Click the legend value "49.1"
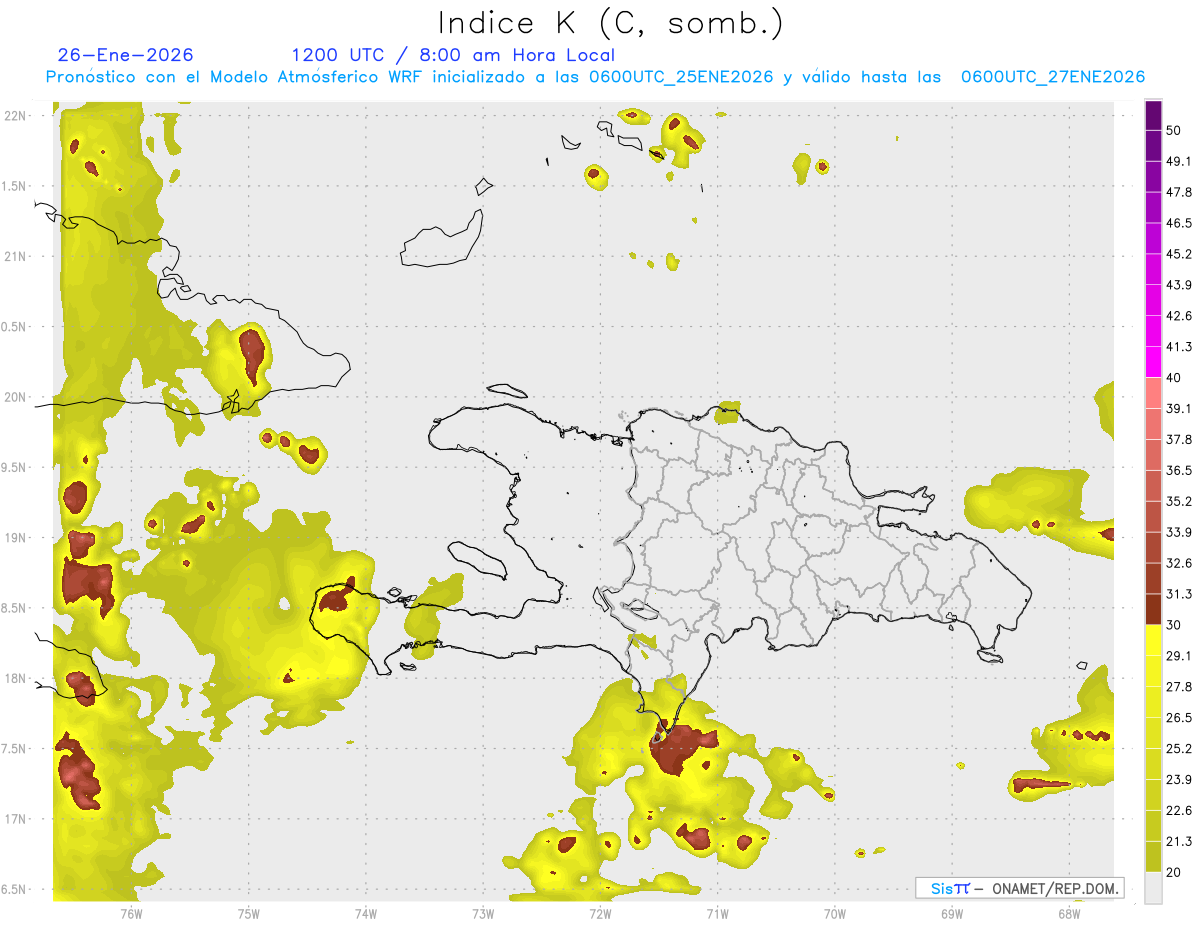Viewport: 1200px width, 927px height. coord(1179,161)
